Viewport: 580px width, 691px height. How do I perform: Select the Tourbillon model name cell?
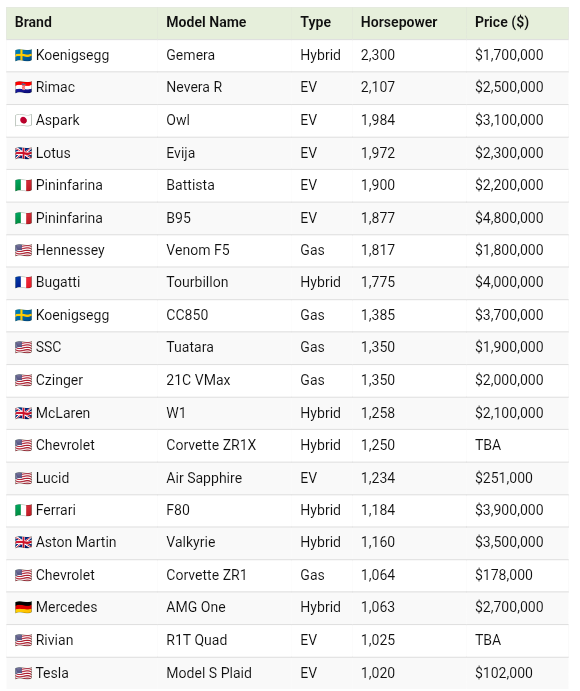click(224, 282)
